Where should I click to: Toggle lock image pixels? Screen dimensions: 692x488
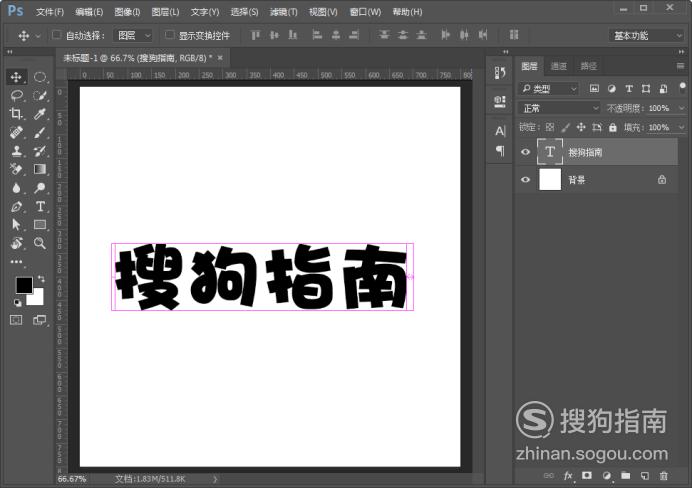(x=565, y=128)
